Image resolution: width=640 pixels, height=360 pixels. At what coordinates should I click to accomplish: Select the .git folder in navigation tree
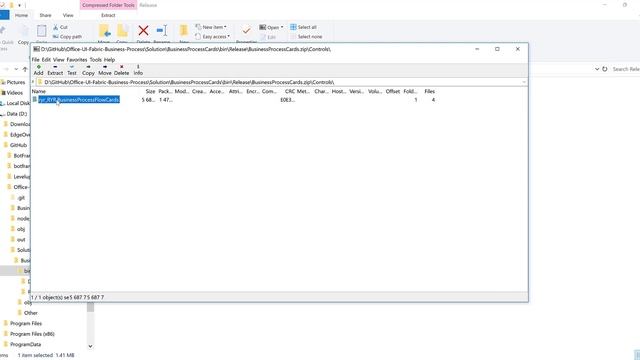pos(21,198)
